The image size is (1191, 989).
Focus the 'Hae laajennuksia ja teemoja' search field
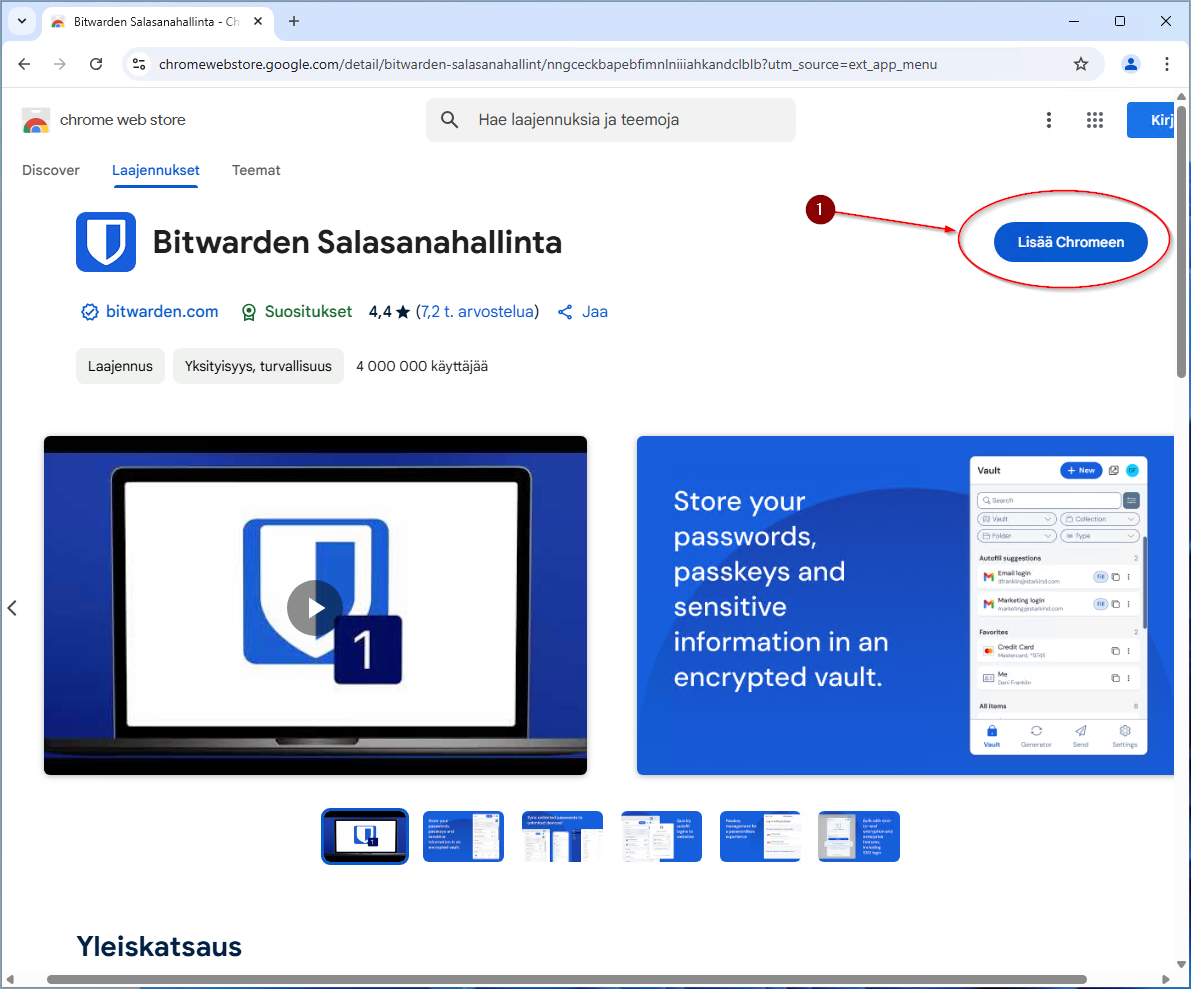611,120
